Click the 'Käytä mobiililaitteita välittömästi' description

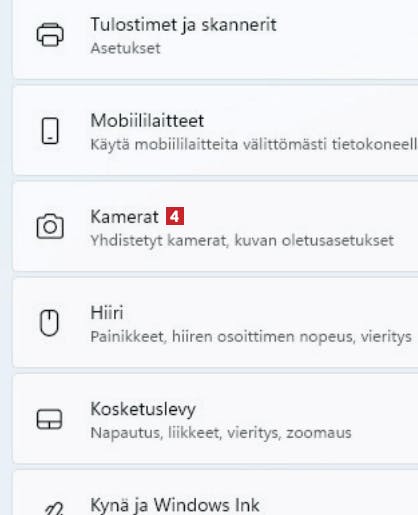208,145
